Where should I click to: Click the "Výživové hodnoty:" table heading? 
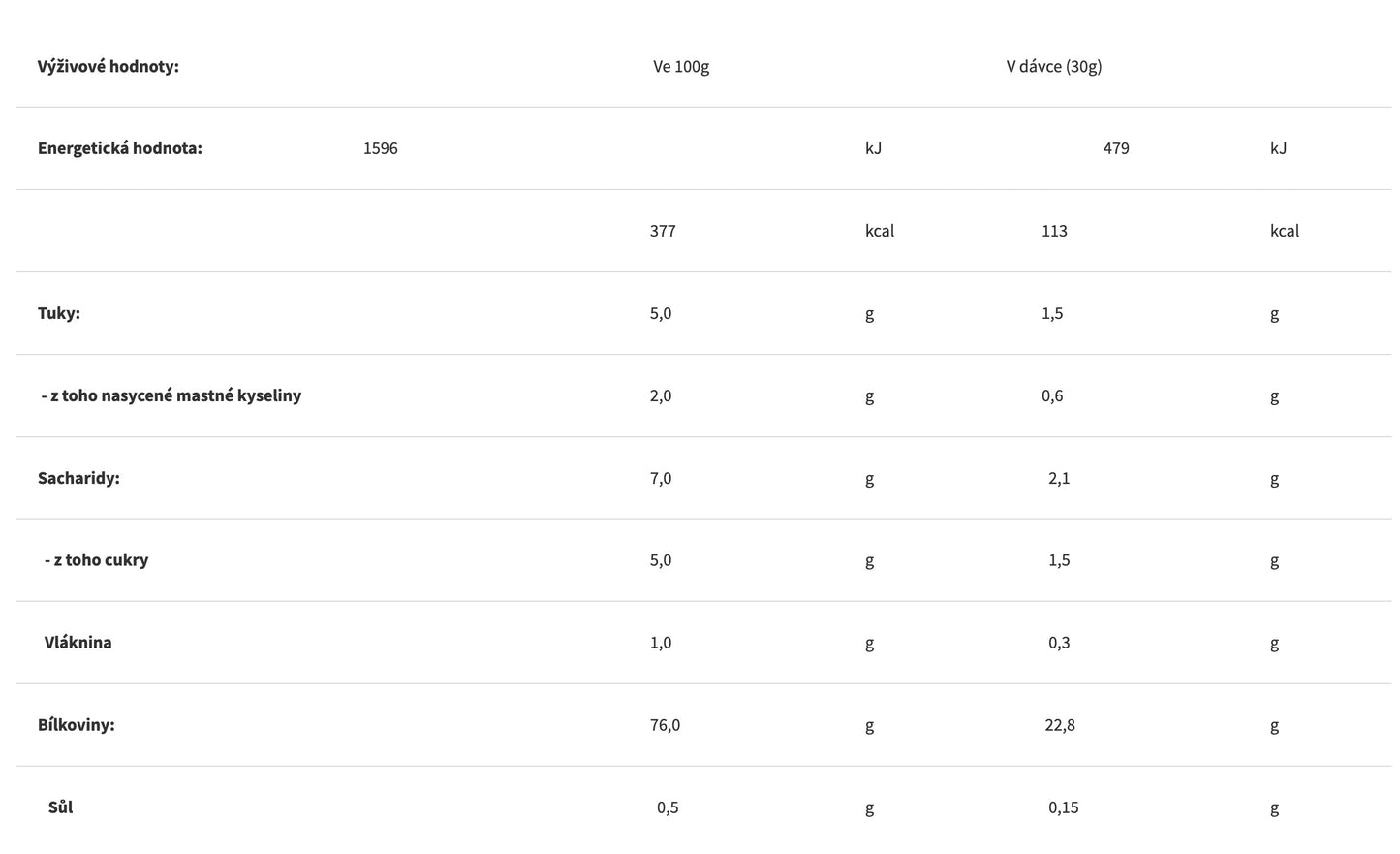(x=108, y=67)
